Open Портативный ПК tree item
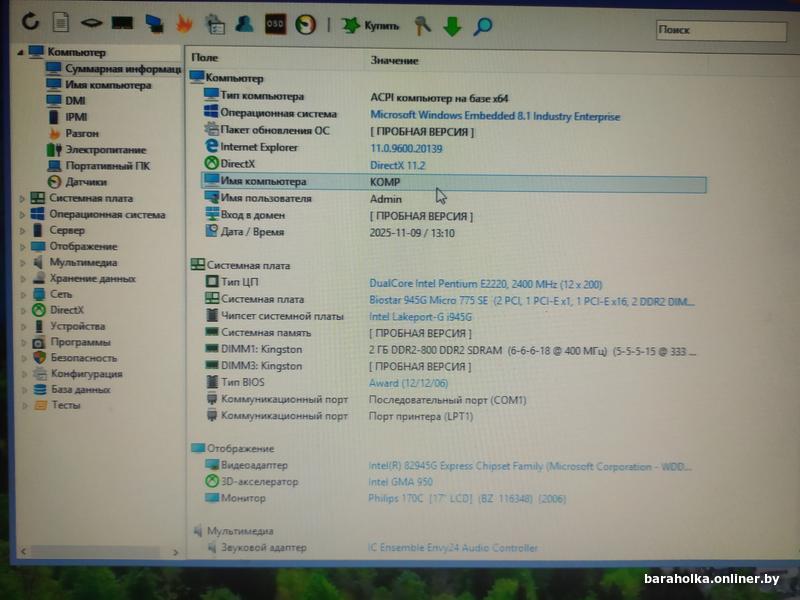Screen dimensions: 800x600 point(108,166)
